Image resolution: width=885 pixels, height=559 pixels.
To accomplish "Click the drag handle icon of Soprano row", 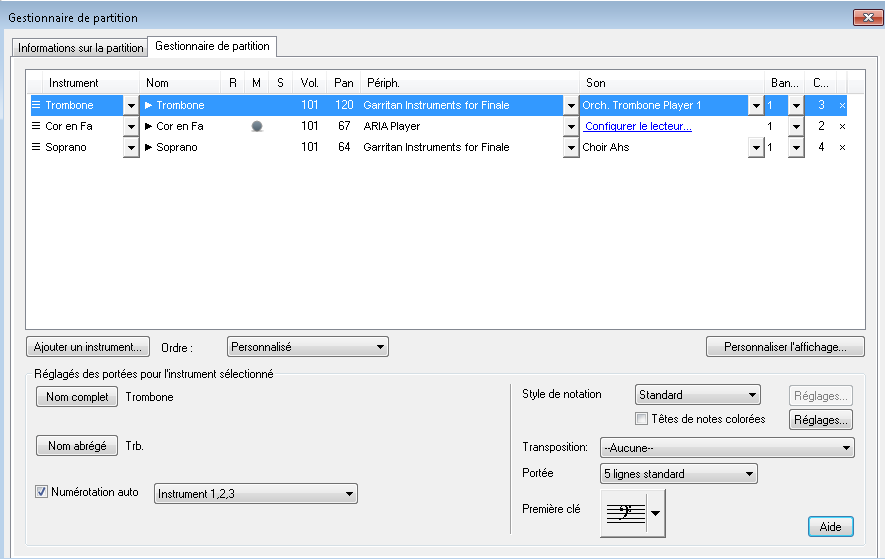I will (37, 147).
